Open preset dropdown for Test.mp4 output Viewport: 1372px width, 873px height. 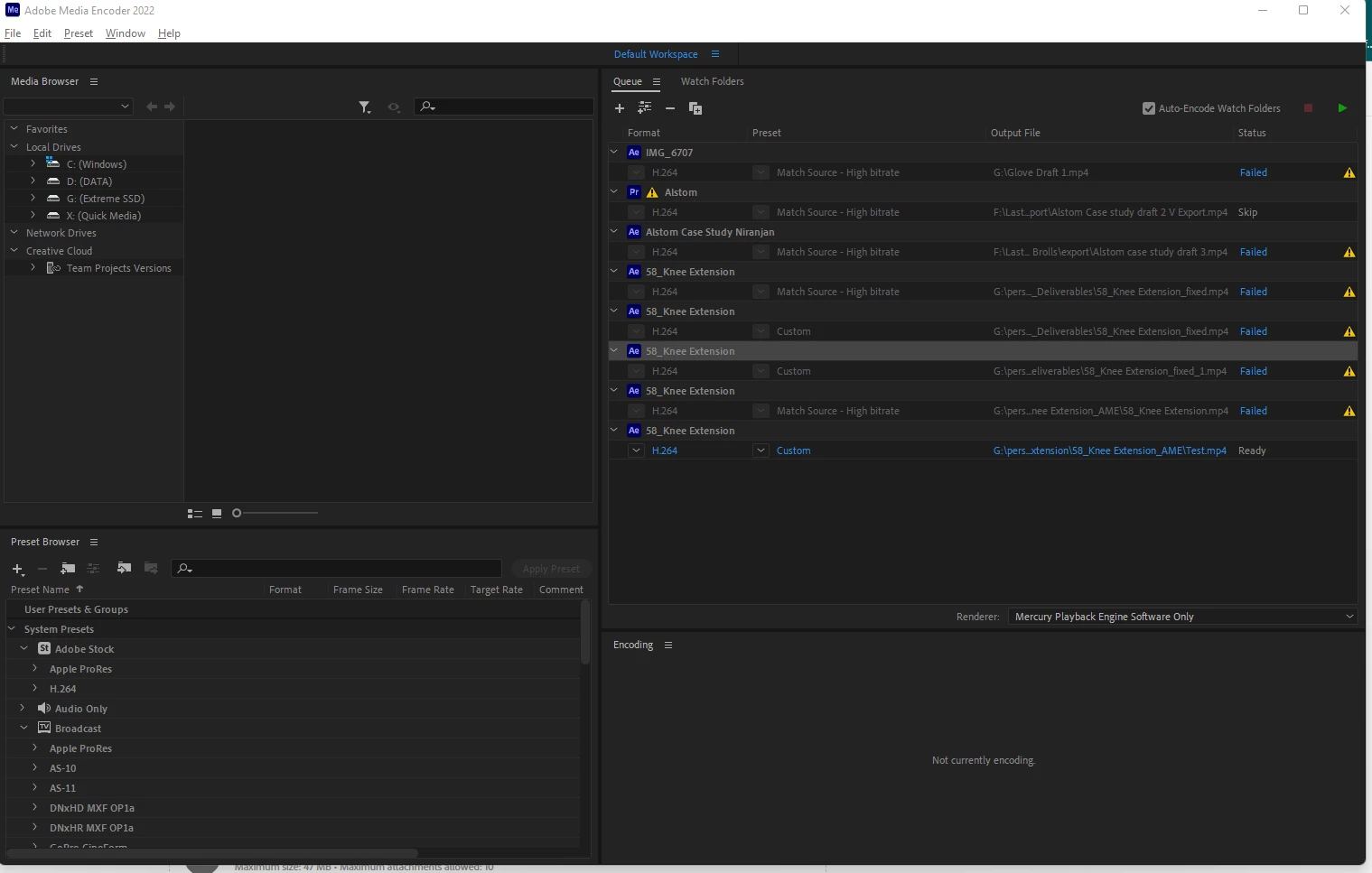pyautogui.click(x=761, y=450)
